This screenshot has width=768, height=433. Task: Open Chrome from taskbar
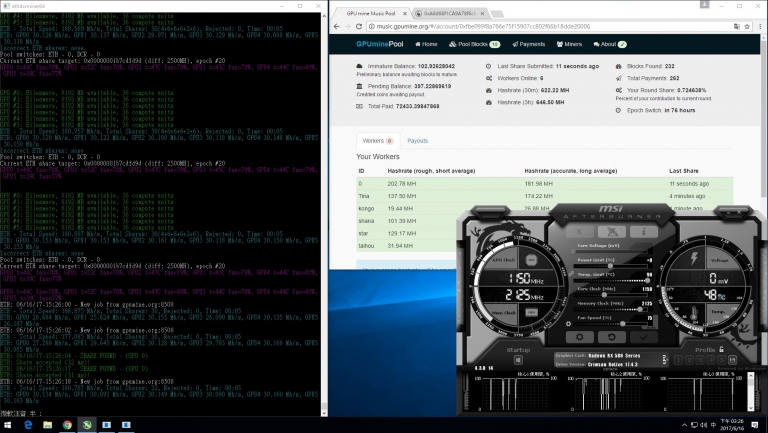click(67, 425)
